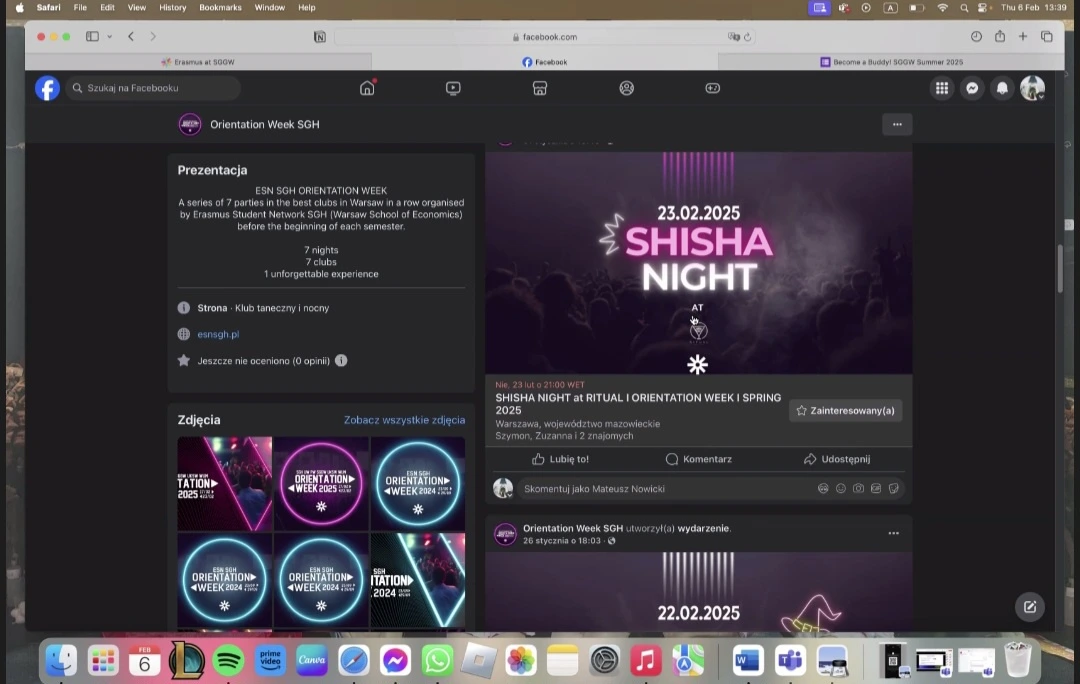1080x684 pixels.
Task: Open the Facebook Gaming icon
Action: pyautogui.click(x=713, y=88)
